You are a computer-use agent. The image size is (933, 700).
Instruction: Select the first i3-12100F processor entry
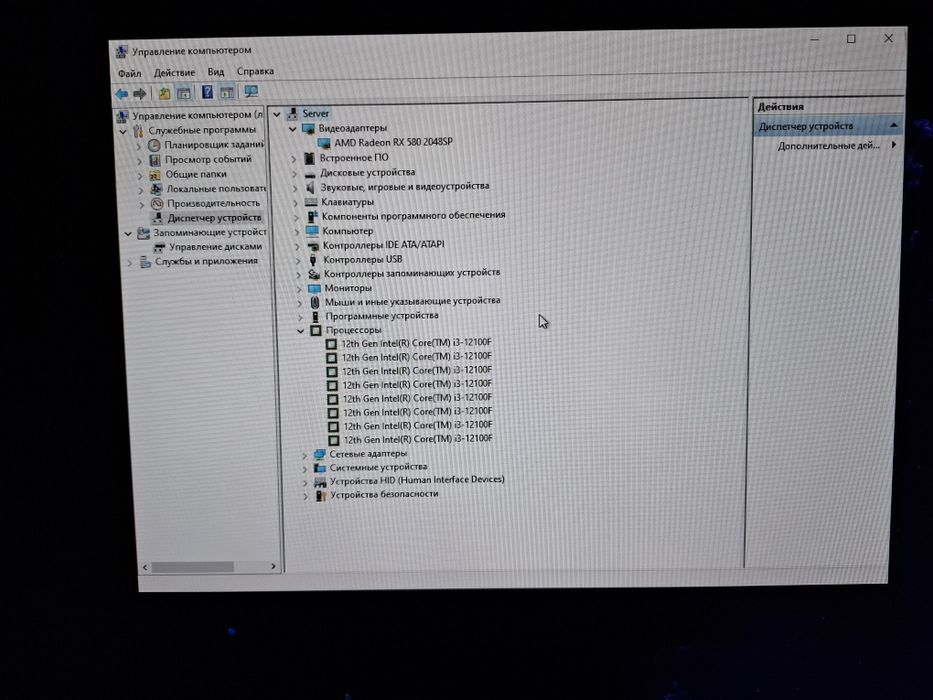417,343
